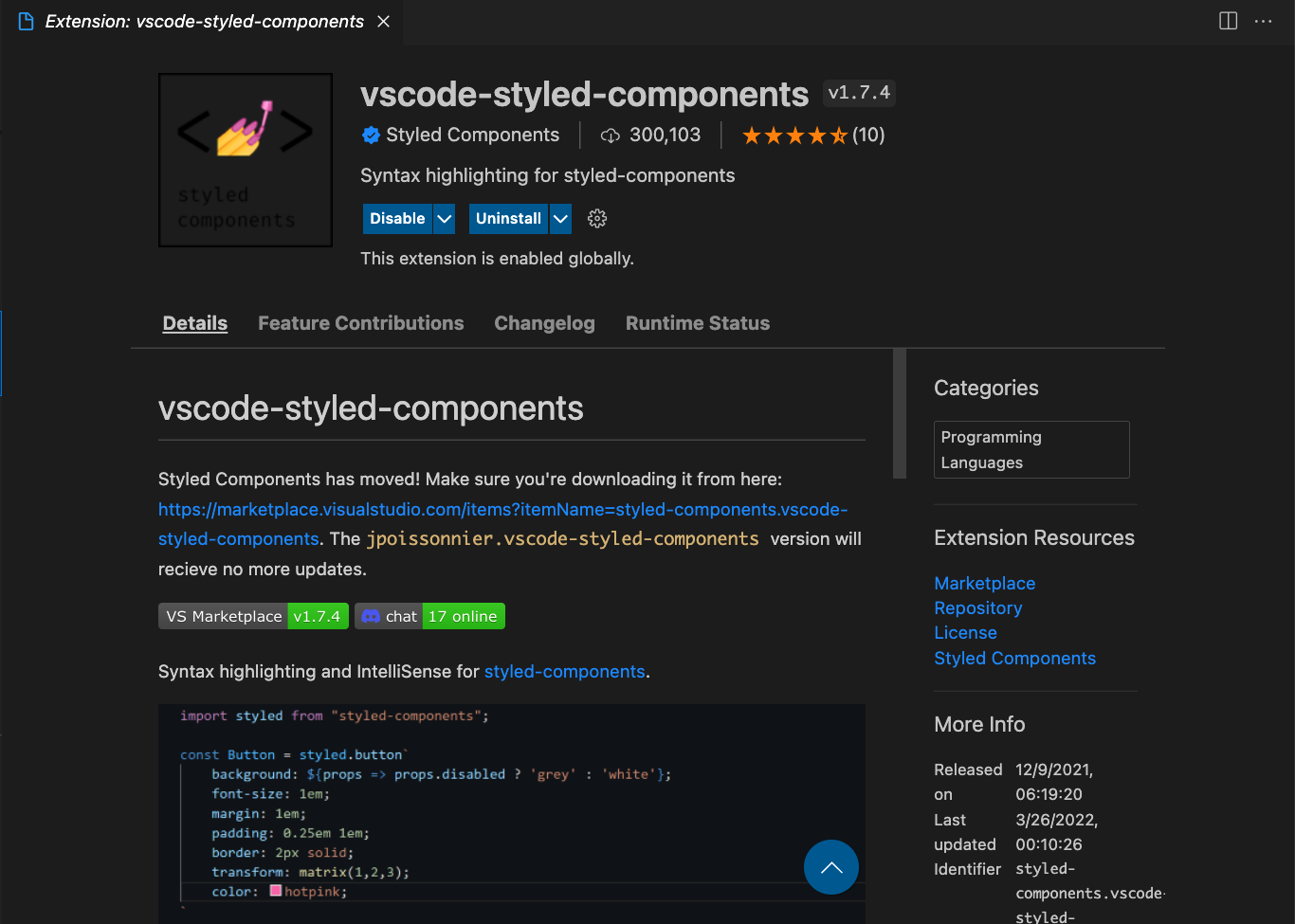Open publisher Styled Components link
The image size is (1295, 924).
coord(472,135)
